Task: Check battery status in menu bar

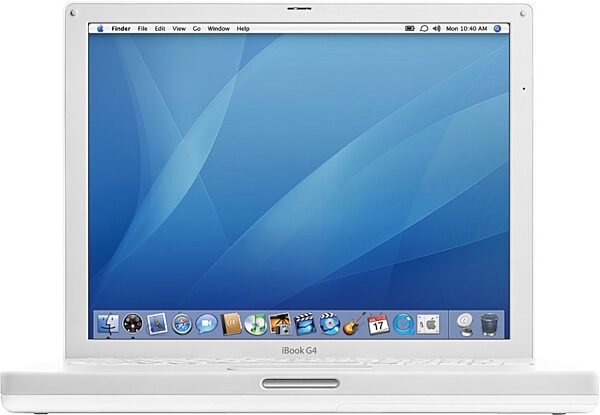Action: tap(410, 28)
